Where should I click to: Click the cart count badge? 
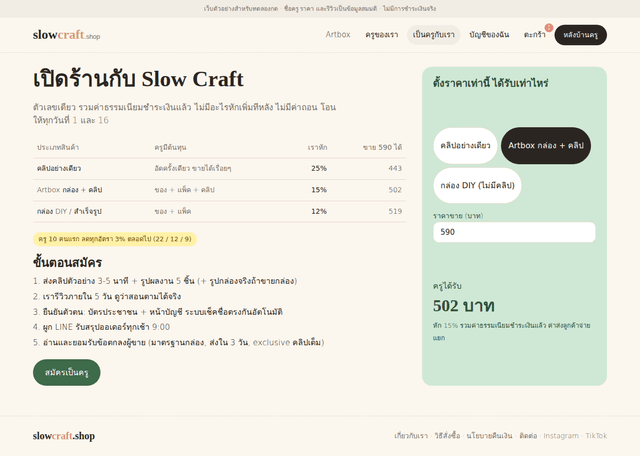click(x=549, y=28)
